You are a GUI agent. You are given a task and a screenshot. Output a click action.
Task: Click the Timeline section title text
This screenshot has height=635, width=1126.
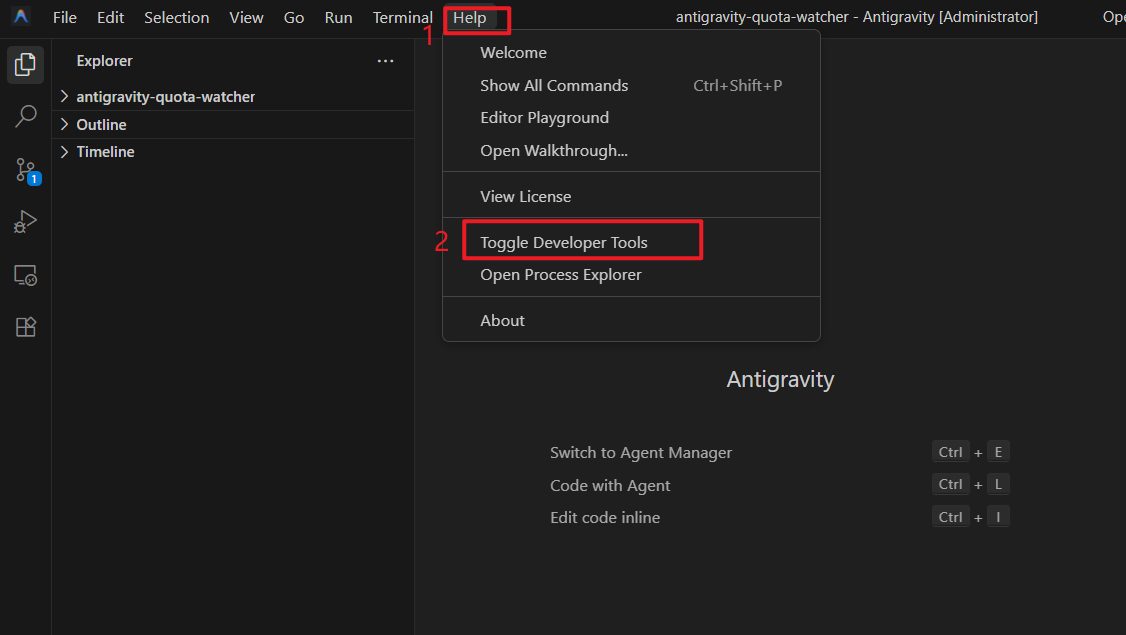click(106, 152)
